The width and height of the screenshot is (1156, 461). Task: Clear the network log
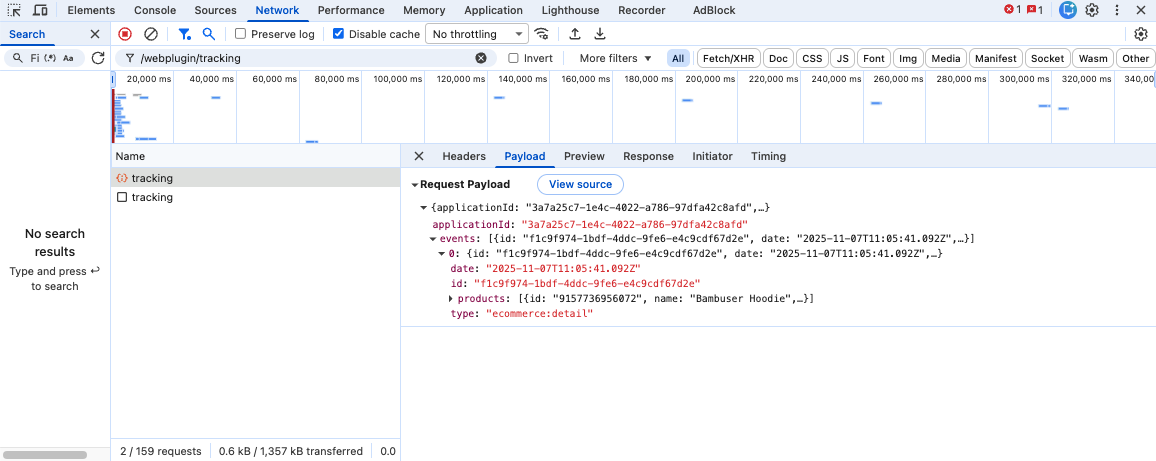coord(151,34)
